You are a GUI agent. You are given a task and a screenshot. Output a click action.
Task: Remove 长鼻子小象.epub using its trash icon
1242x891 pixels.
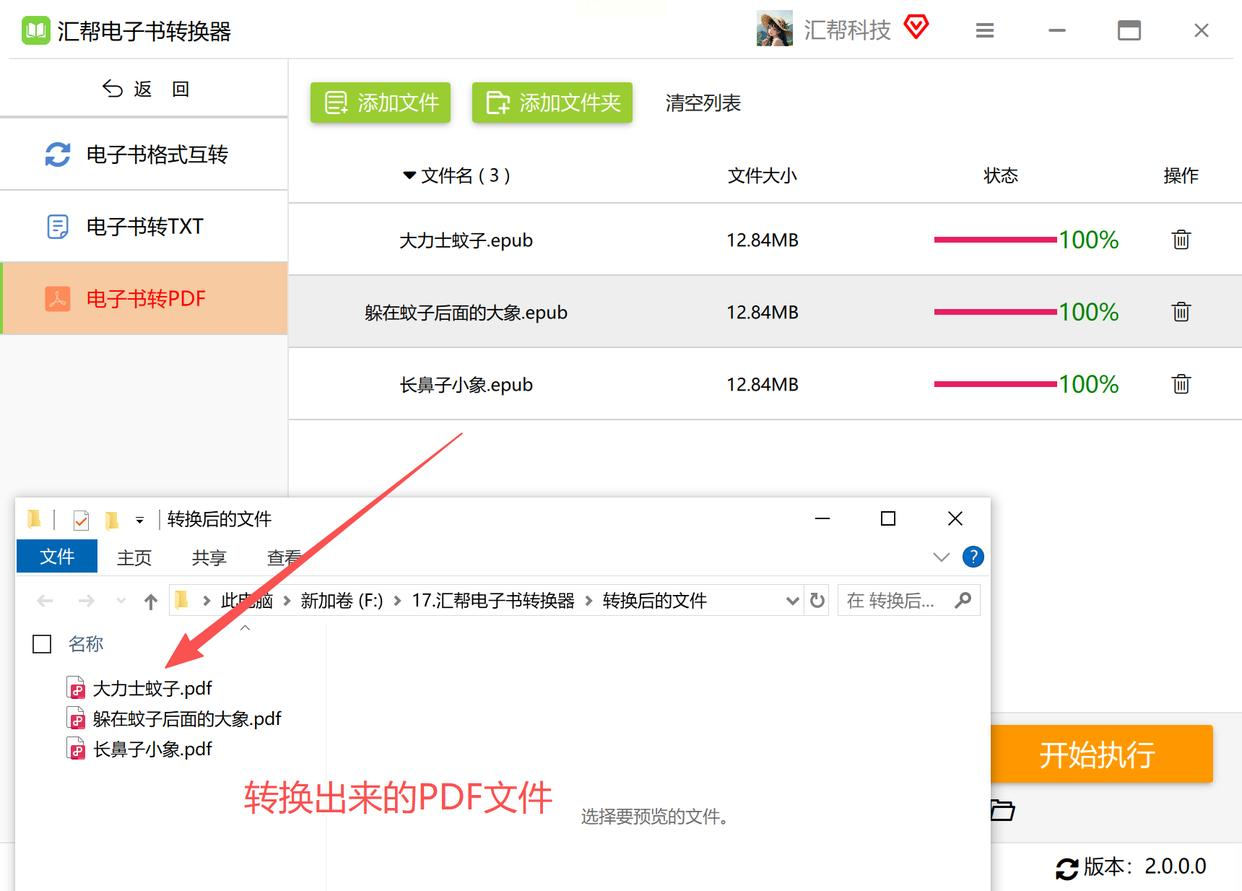[x=1181, y=384]
